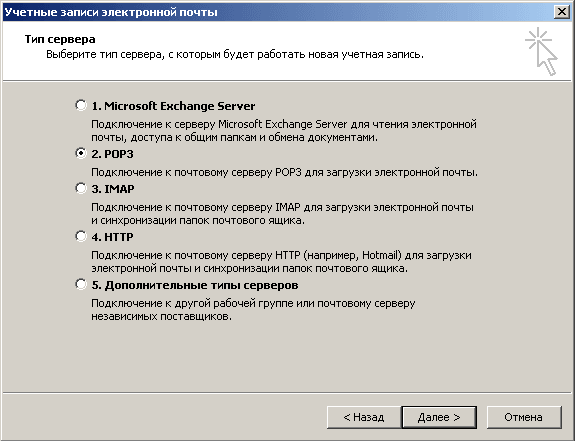Close the dialog with the X icon
This screenshot has width=575, height=441.
(561, 12)
